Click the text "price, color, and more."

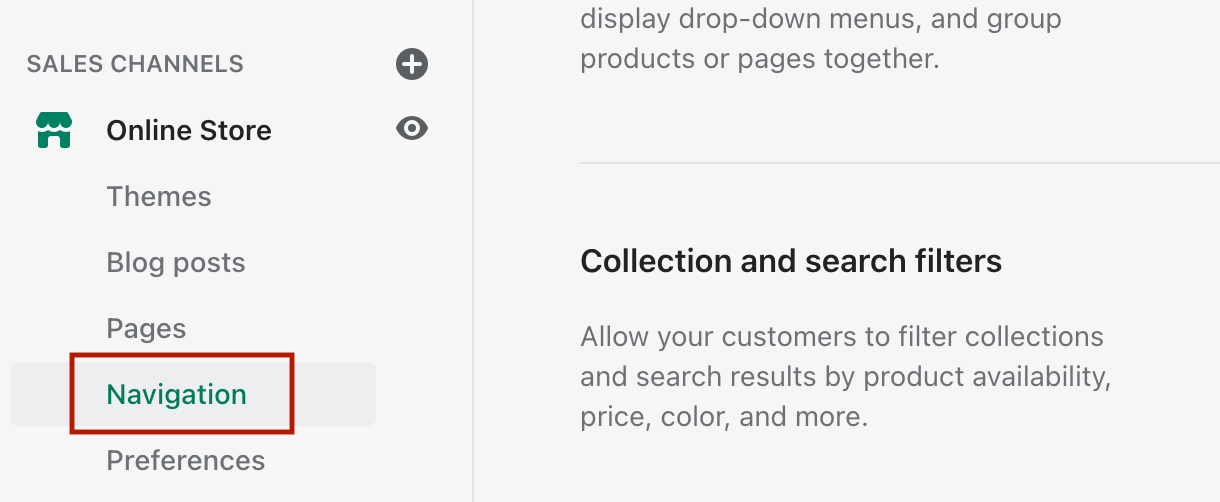point(724,416)
